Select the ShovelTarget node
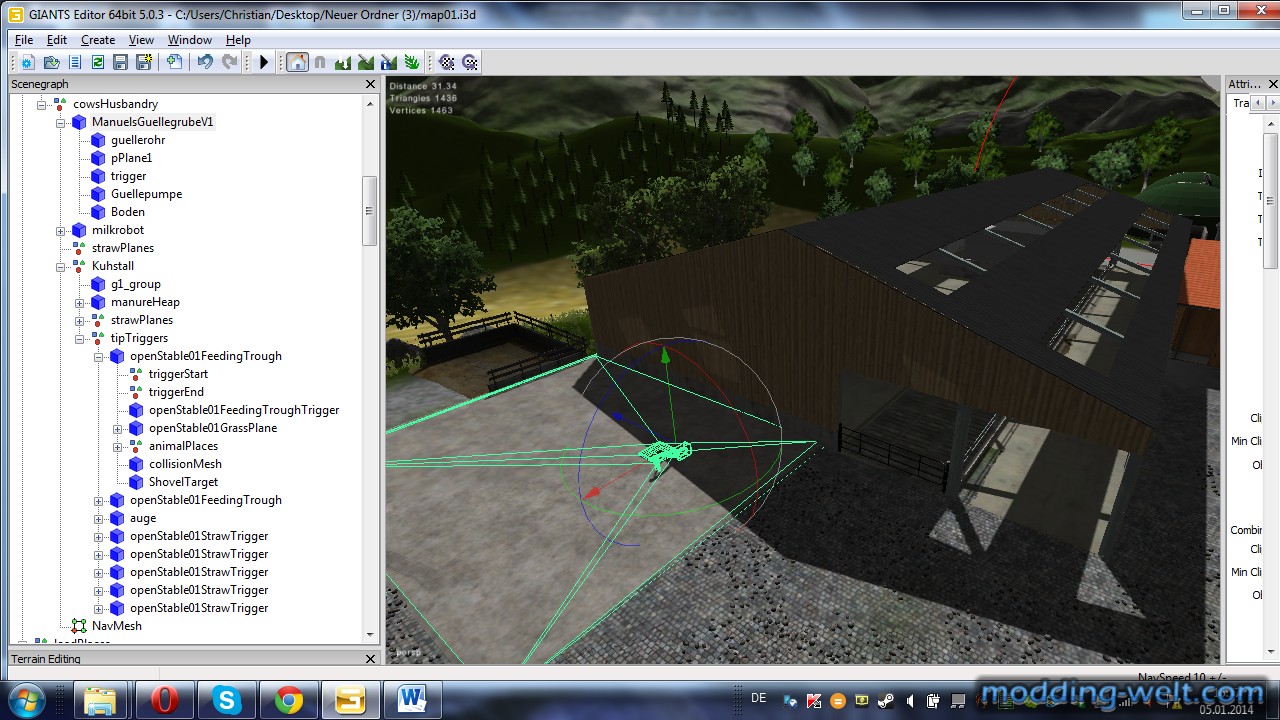The image size is (1280, 720). click(x=183, y=482)
